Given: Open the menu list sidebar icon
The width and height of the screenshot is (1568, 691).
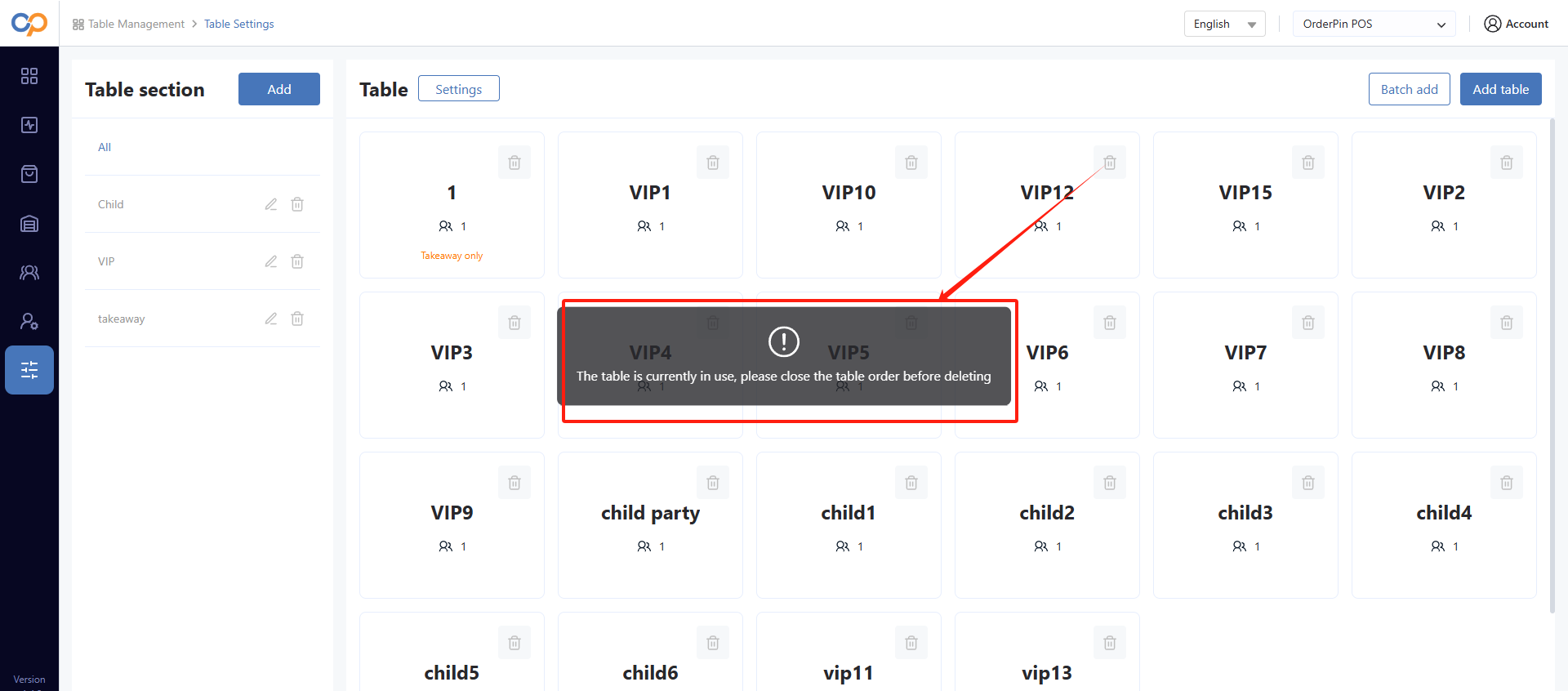Looking at the screenshot, I should tap(29, 223).
